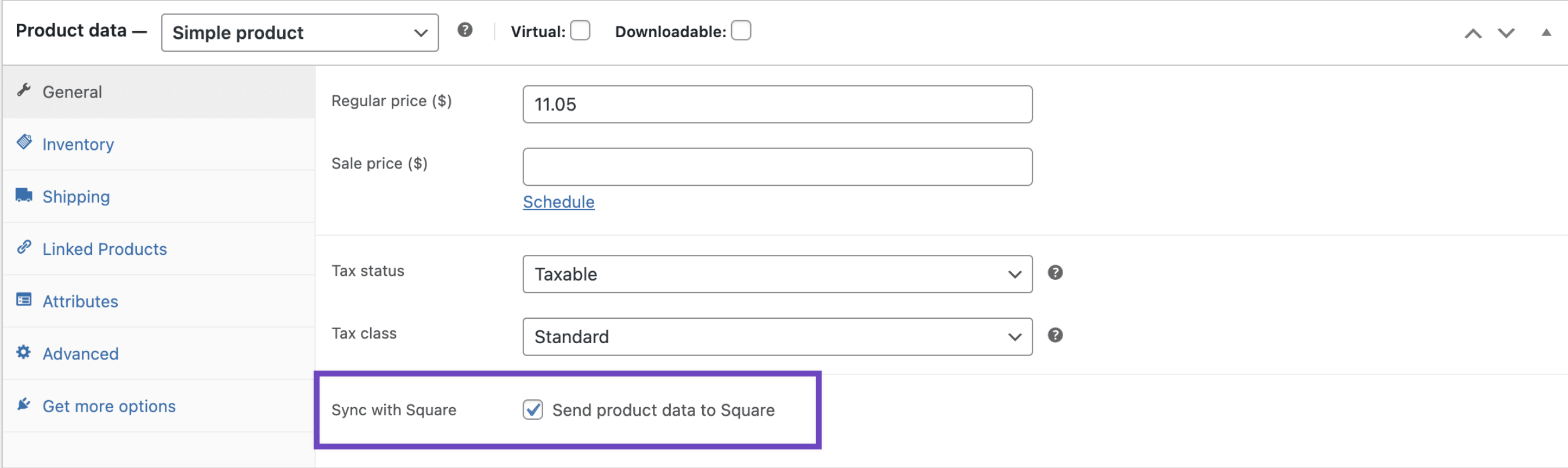Move Product data panel up
1568x468 pixels.
(1472, 34)
